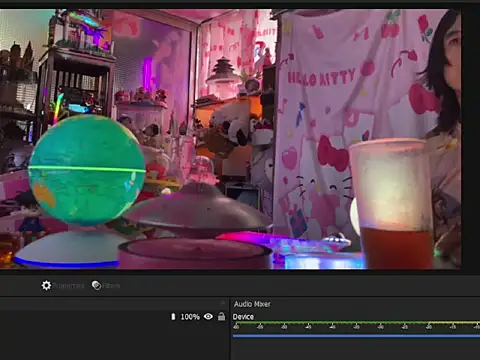Click the webcam preview video area
The height and width of the screenshot is (360, 480).
230,139
